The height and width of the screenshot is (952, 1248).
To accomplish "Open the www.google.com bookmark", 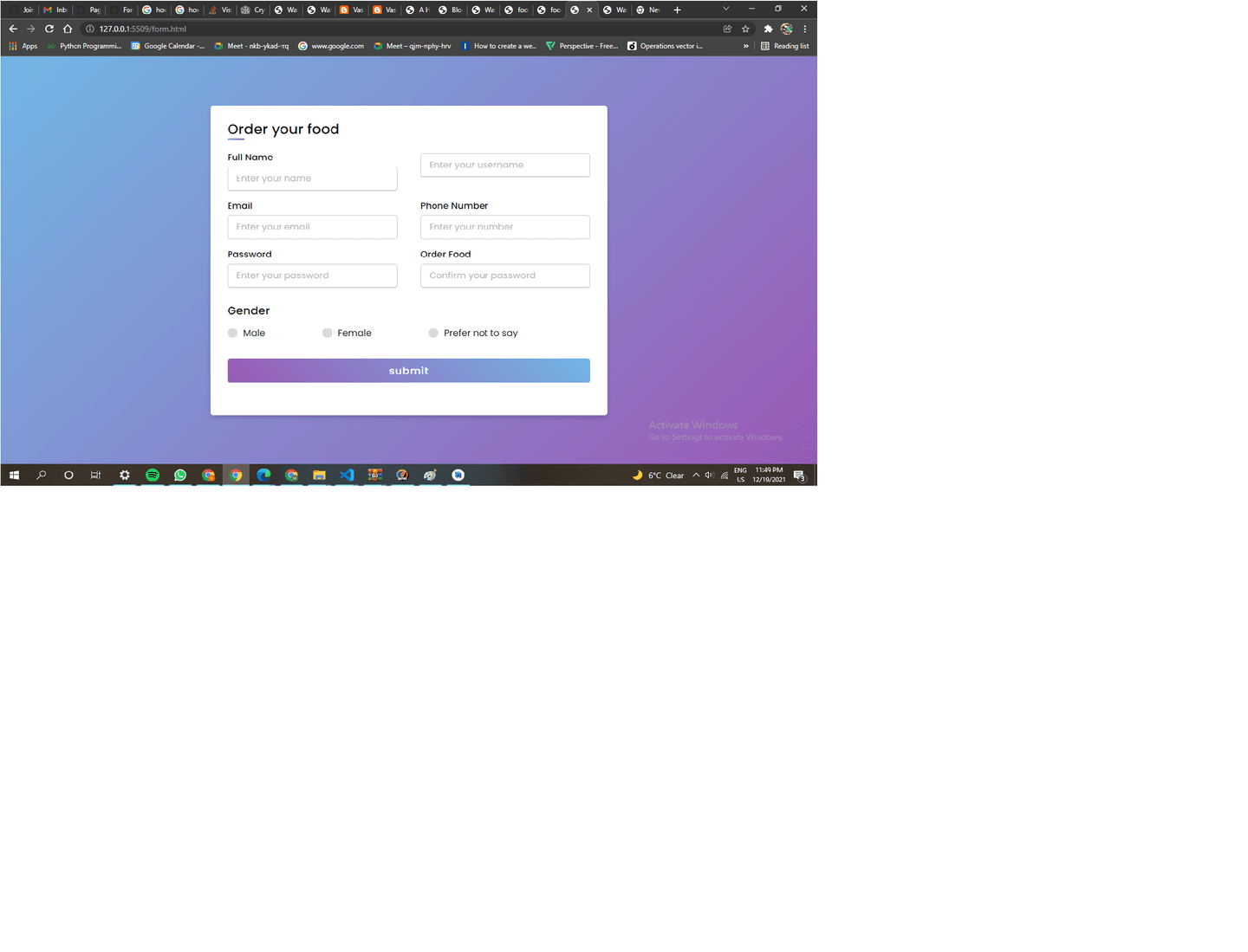I will pyautogui.click(x=331, y=46).
